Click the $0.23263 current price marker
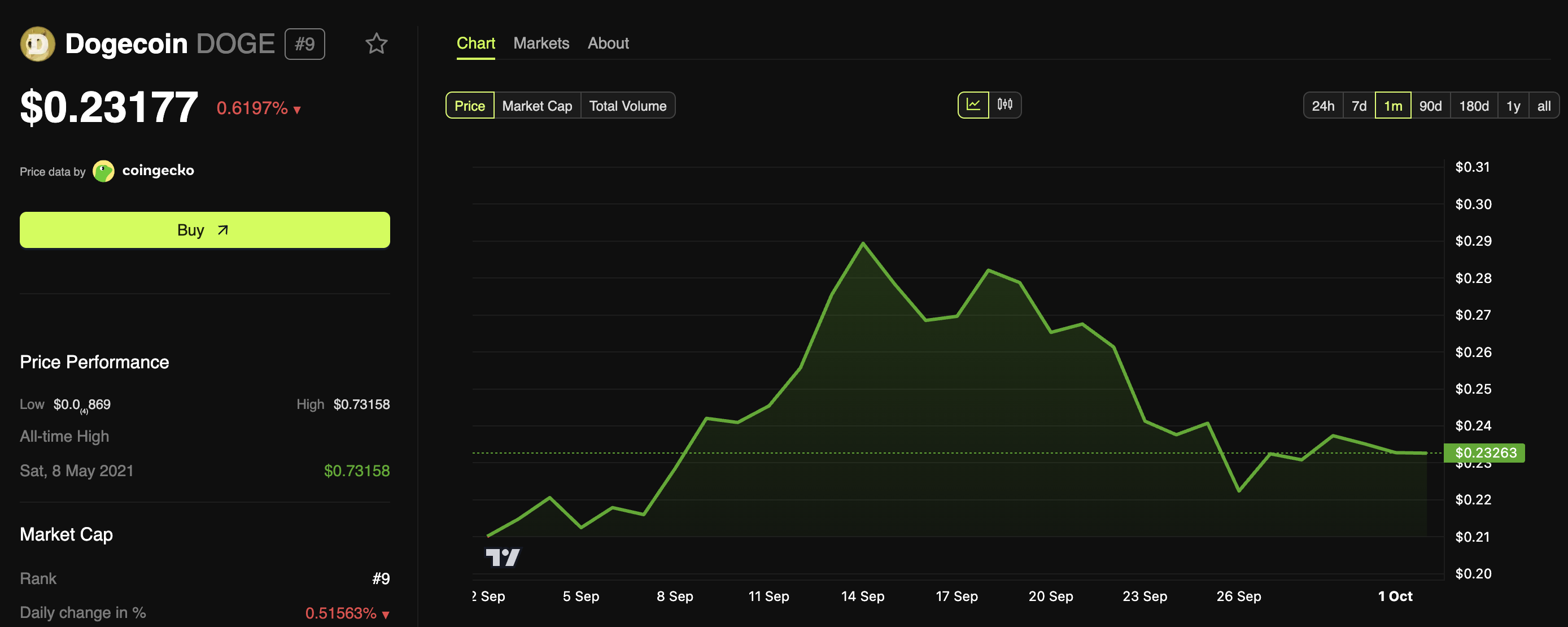 click(1484, 453)
